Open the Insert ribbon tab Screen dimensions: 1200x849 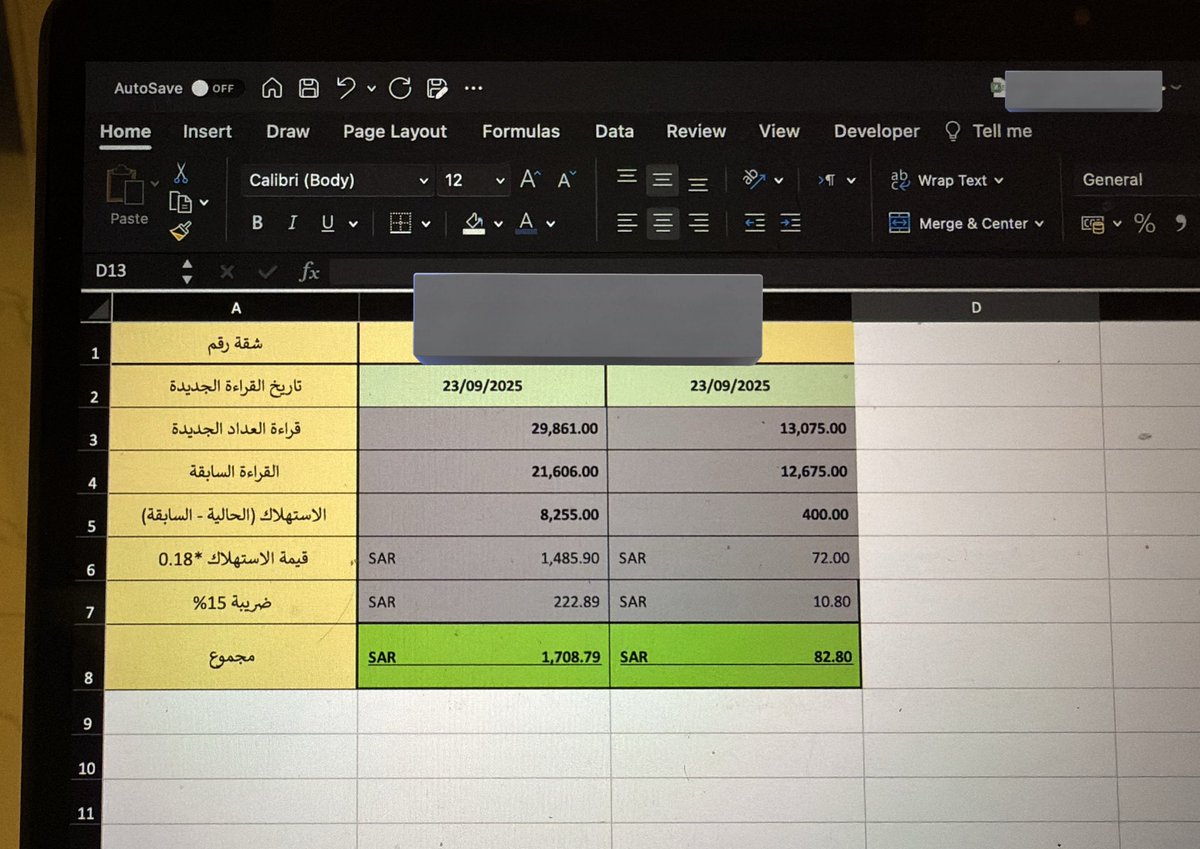click(x=207, y=132)
